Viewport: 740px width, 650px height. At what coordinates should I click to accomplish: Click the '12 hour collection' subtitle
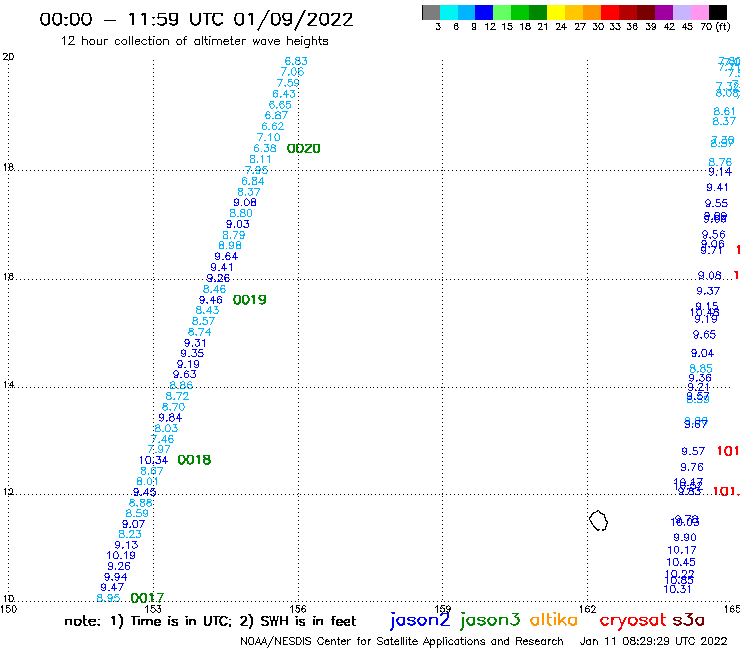[x=194, y=41]
